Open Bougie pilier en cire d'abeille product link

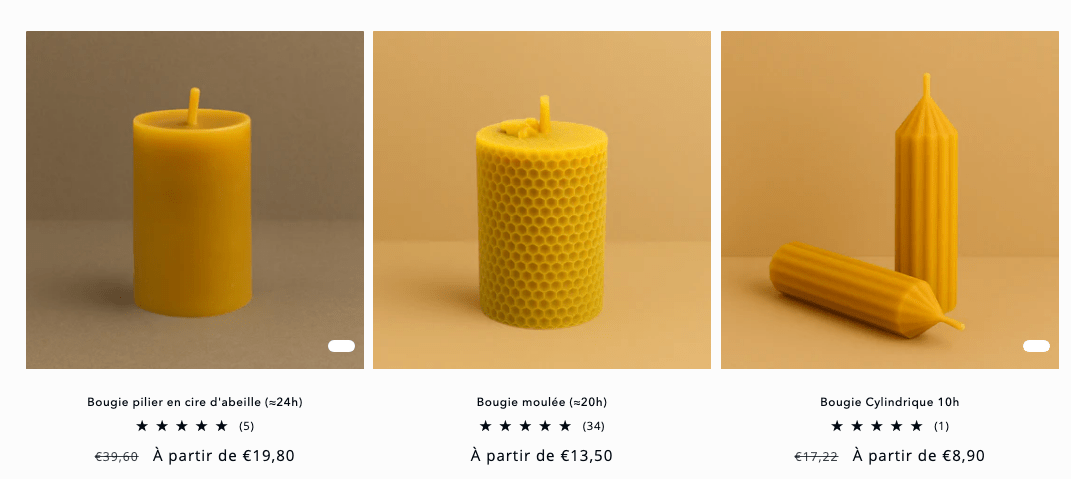(195, 402)
